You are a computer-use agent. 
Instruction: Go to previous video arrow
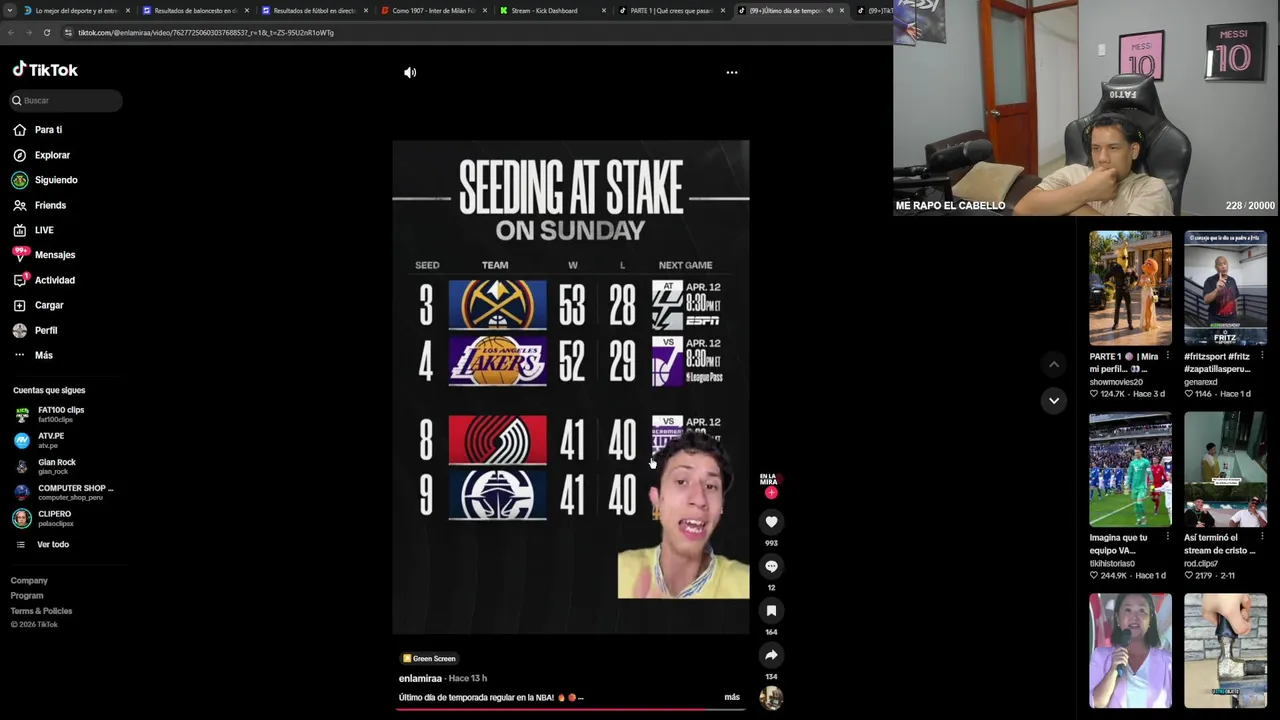1054,364
